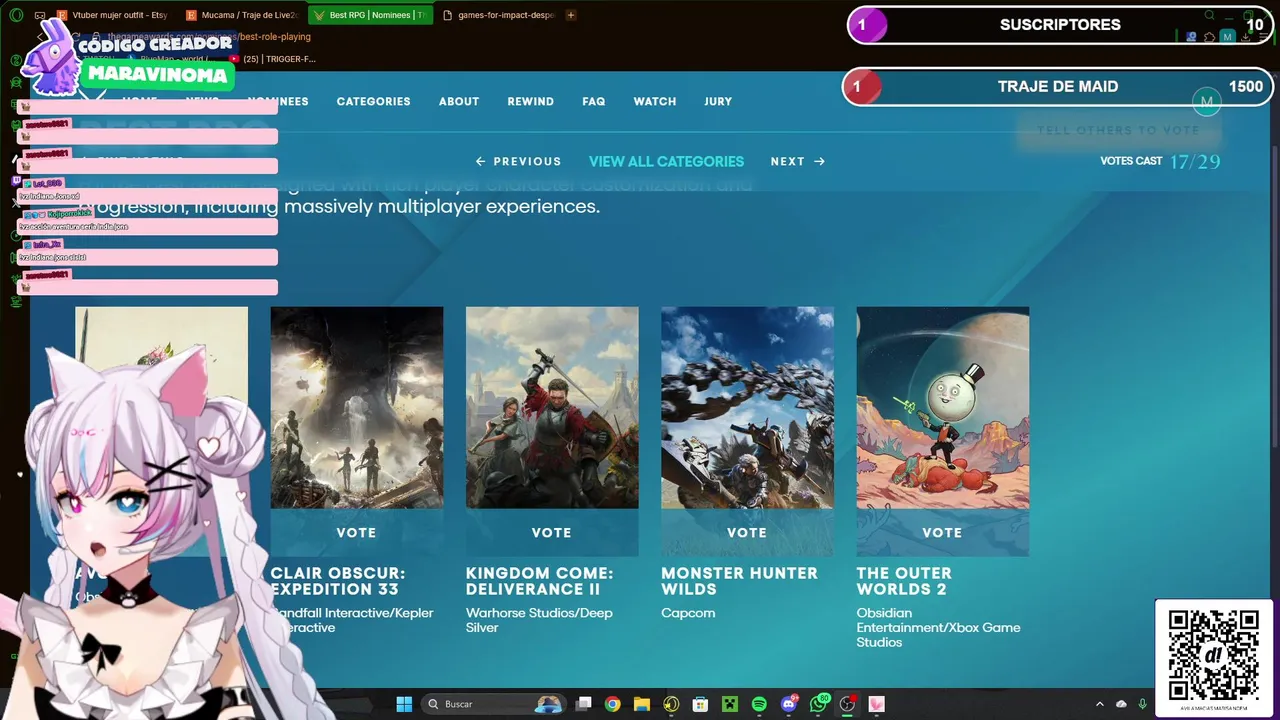Open the browser easy setup menu icon

[1264, 37]
